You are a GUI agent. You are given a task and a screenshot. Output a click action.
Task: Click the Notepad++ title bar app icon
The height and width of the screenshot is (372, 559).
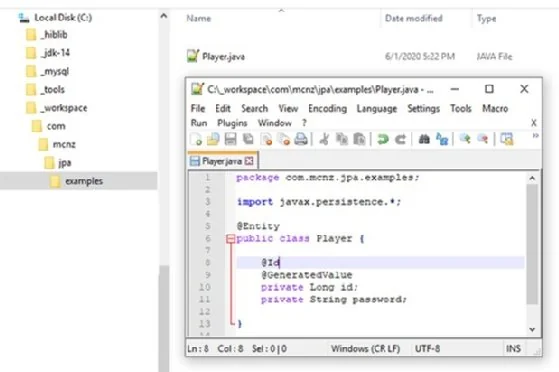pyautogui.click(x=197, y=89)
